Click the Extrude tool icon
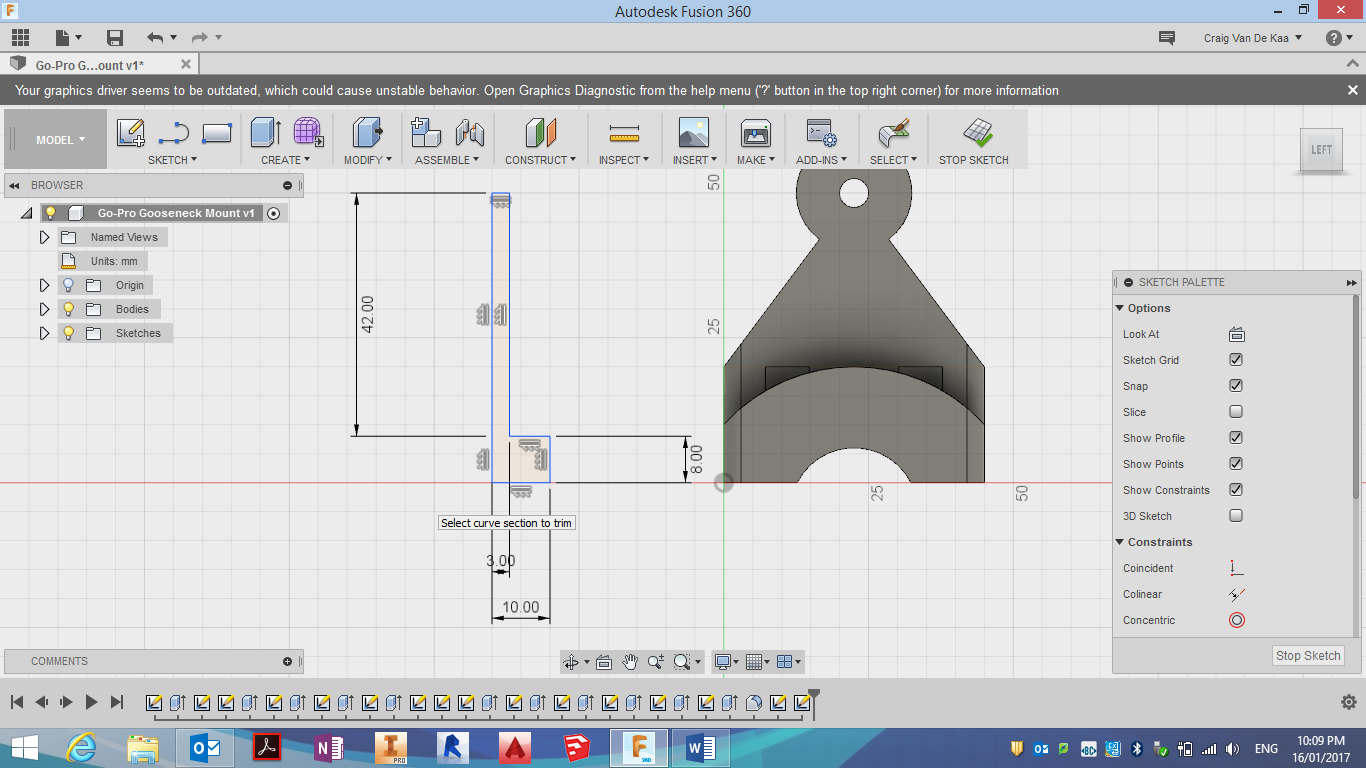1366x768 pixels. pyautogui.click(x=266, y=133)
